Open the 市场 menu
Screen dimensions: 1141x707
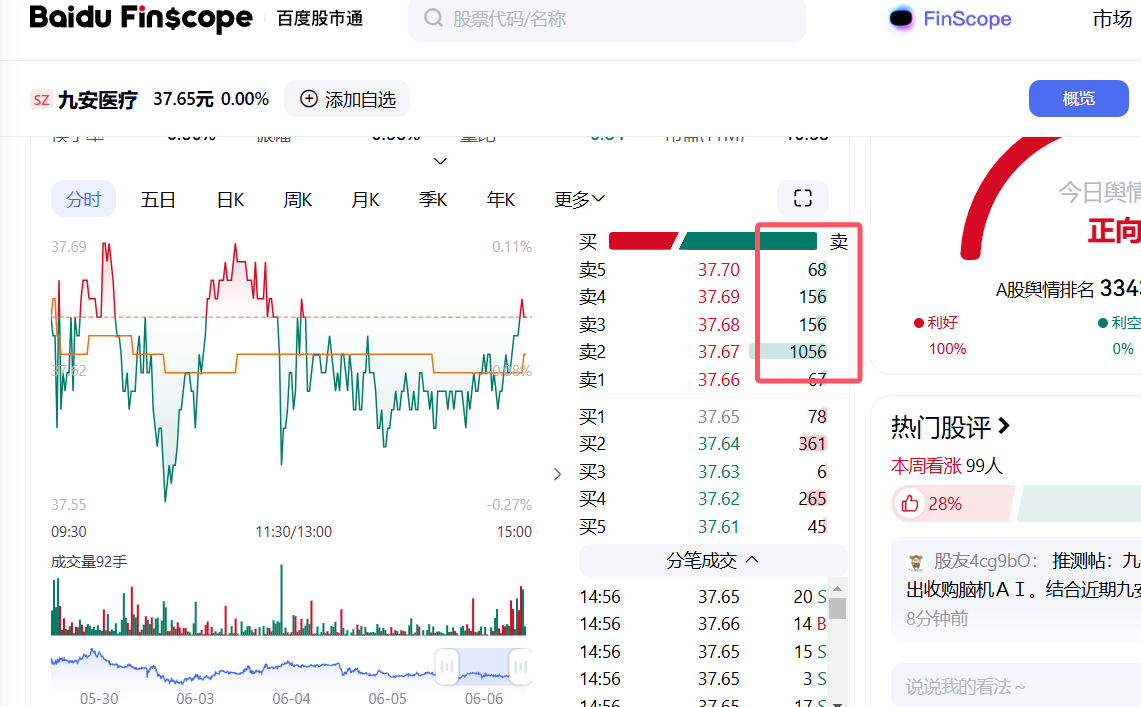pyautogui.click(x=1112, y=19)
